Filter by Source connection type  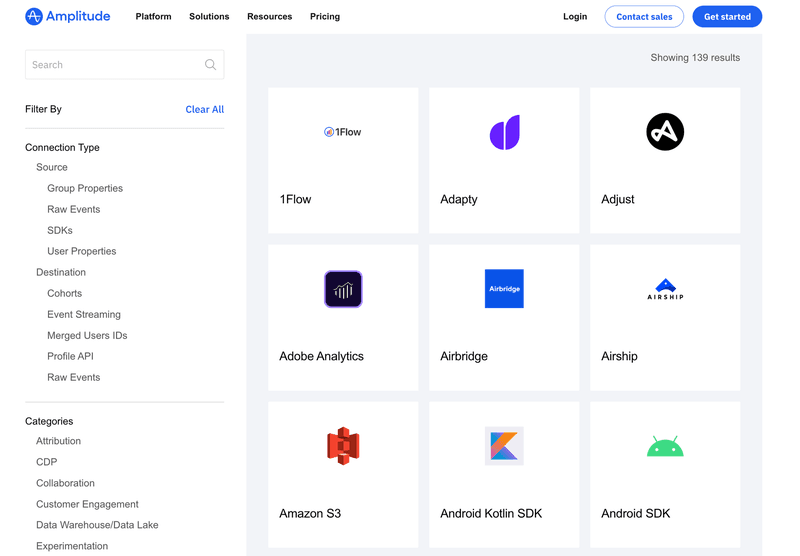coord(52,167)
